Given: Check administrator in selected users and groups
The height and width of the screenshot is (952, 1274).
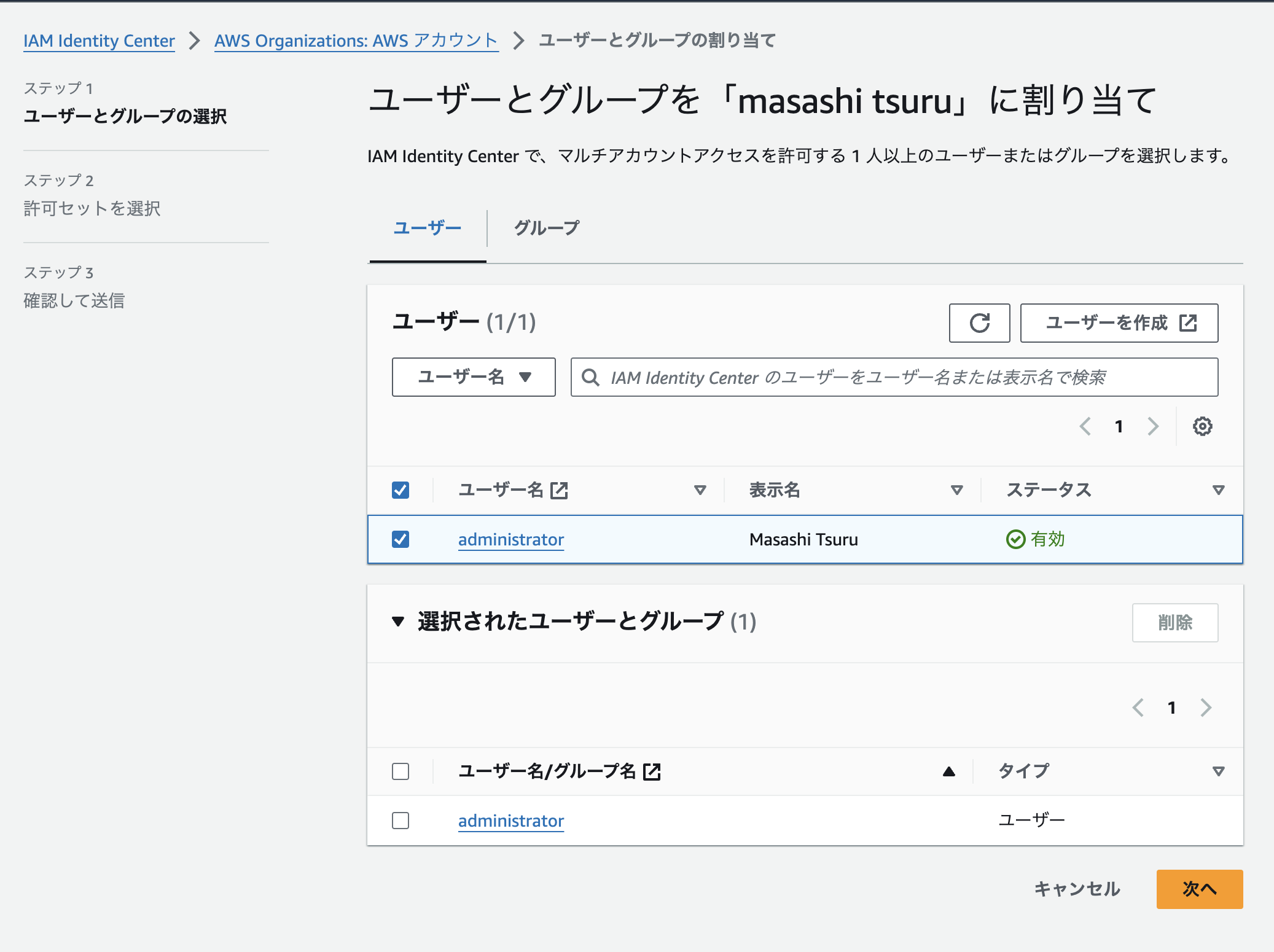Looking at the screenshot, I should 401,821.
